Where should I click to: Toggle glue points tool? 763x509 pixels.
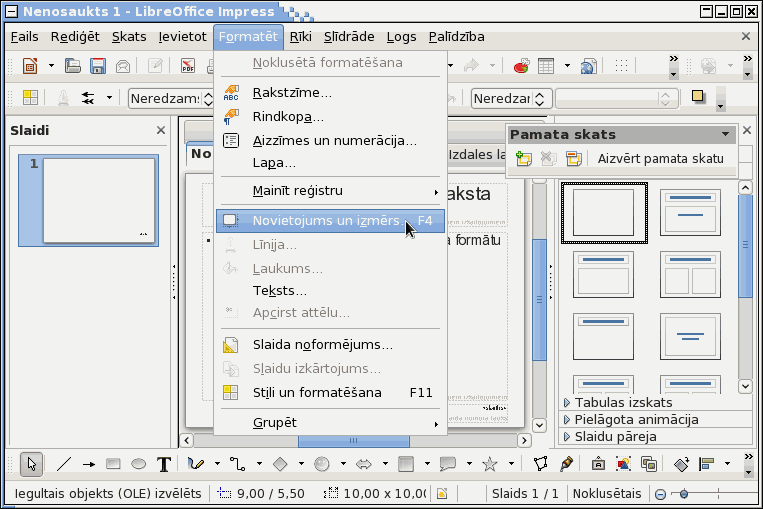pos(566,464)
